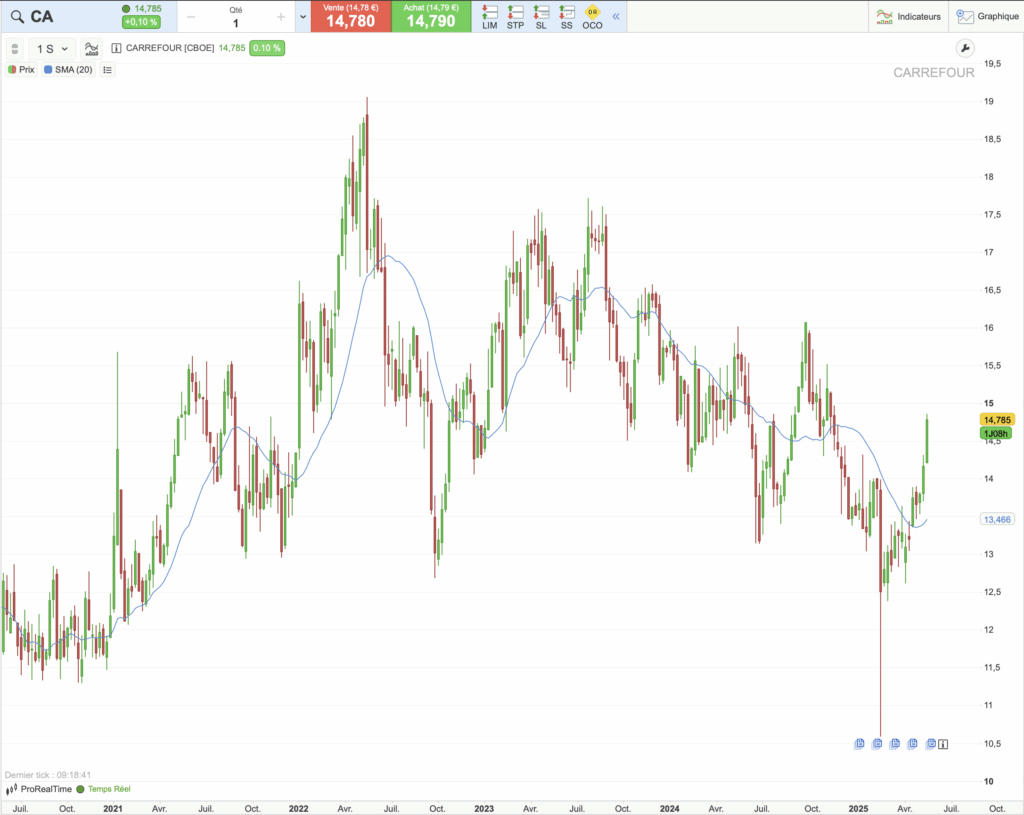Screen dimensions: 1024x815
Task: Collapse the order toolbar with double chevron
Action: click(616, 16)
